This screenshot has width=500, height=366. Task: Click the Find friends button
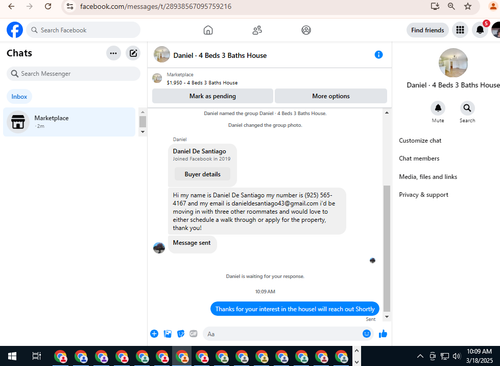point(427,30)
